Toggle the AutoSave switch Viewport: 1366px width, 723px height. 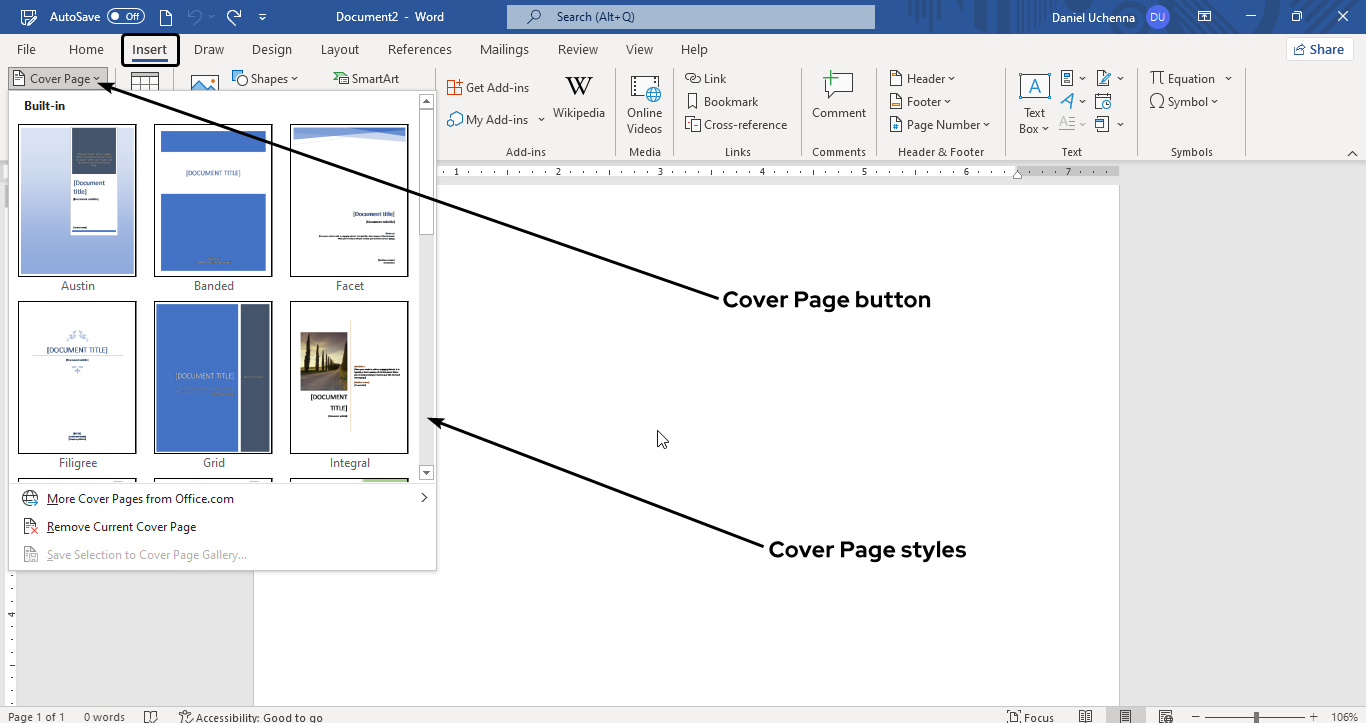(x=126, y=17)
